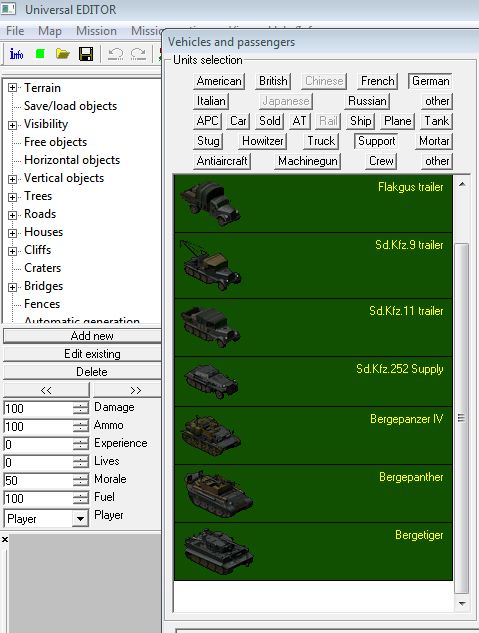Toggle the Support unit type filter
The width and height of the screenshot is (479, 633).
pos(377,141)
